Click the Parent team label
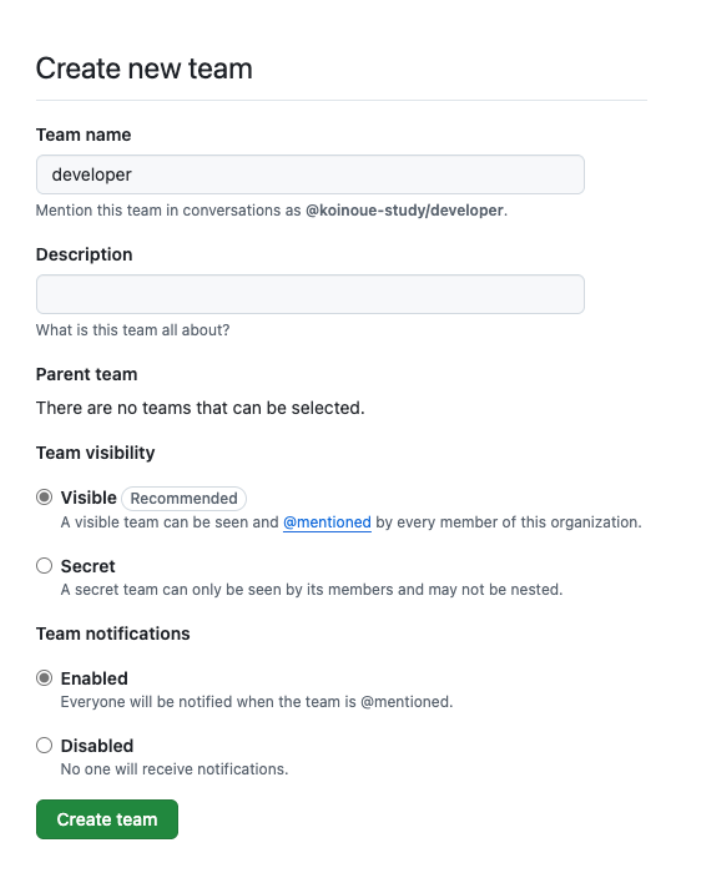Viewport: 712px width, 884px height. [x=86, y=375]
